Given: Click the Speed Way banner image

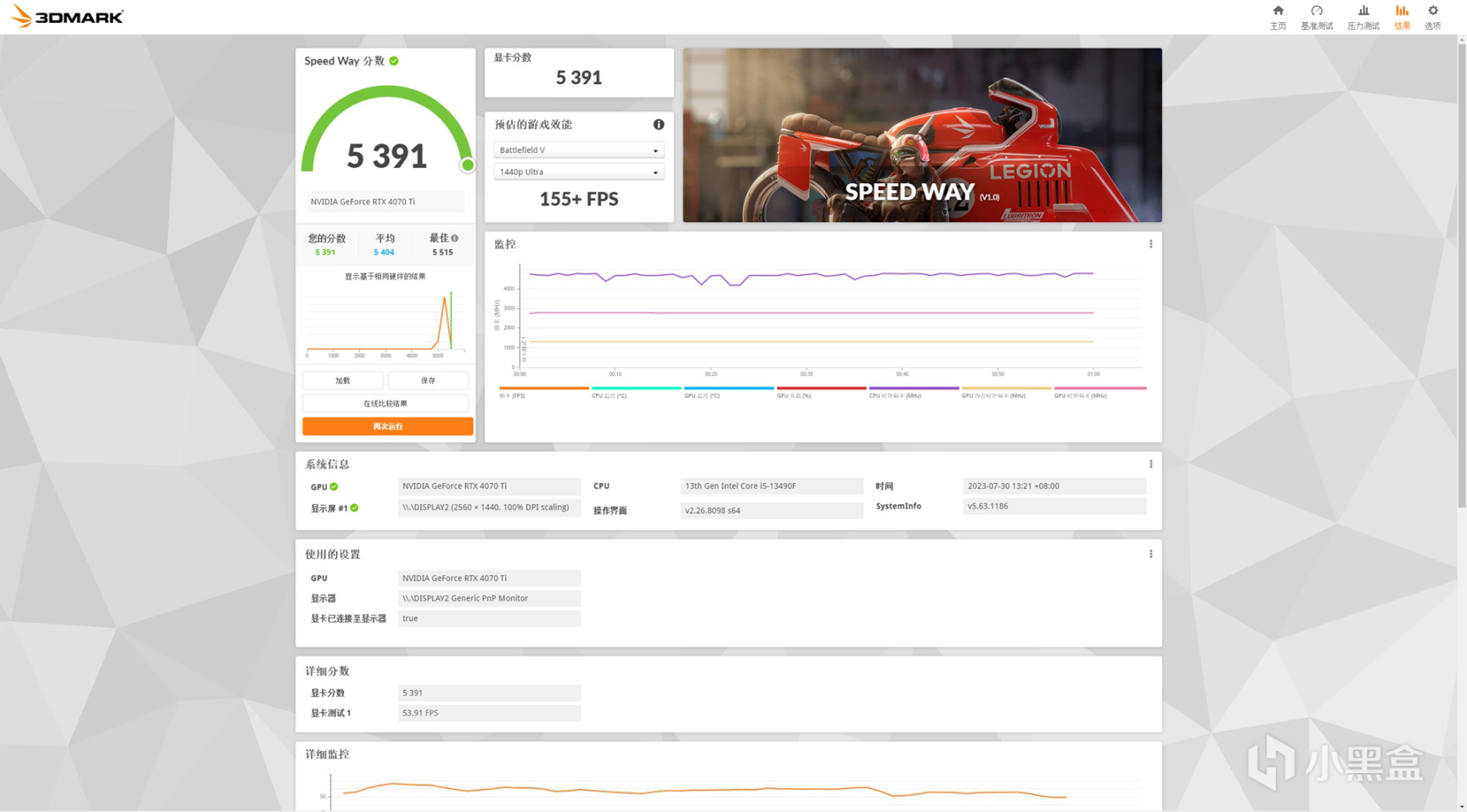Looking at the screenshot, I should (x=923, y=136).
